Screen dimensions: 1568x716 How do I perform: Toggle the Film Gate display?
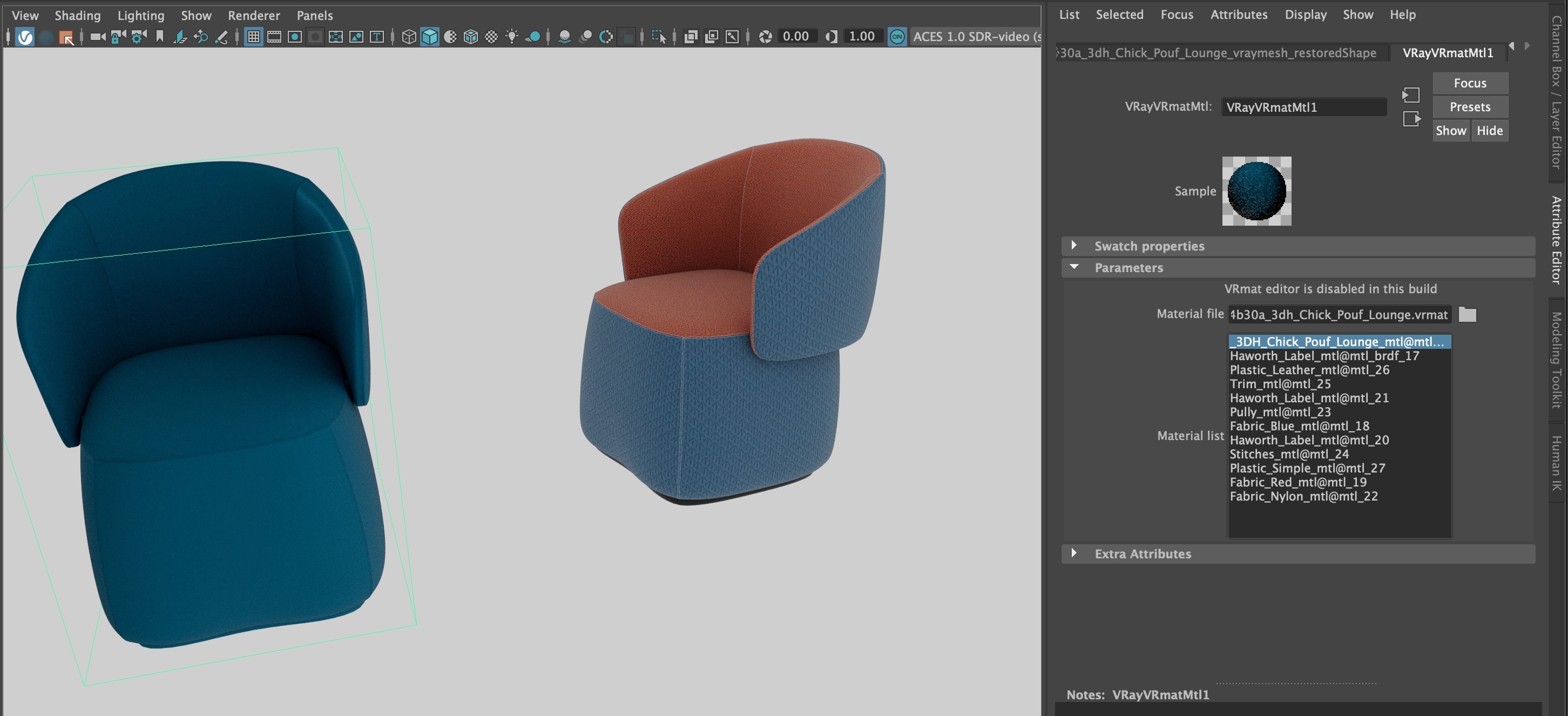(274, 37)
